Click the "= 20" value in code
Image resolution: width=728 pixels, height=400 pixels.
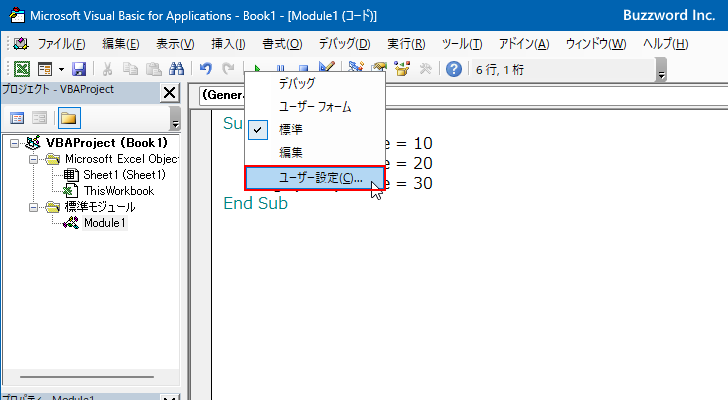pos(414,163)
